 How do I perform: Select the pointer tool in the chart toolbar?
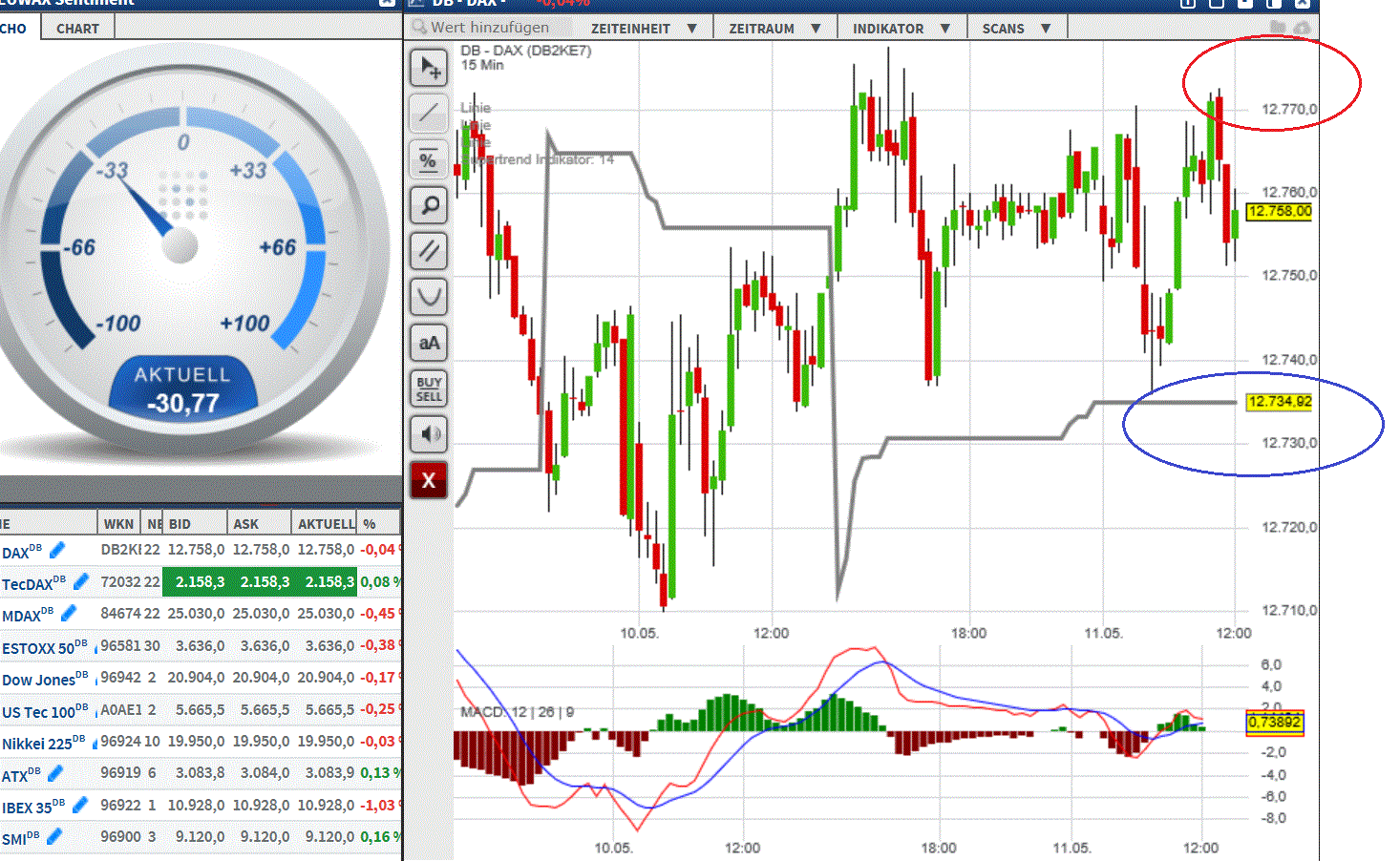tap(429, 67)
